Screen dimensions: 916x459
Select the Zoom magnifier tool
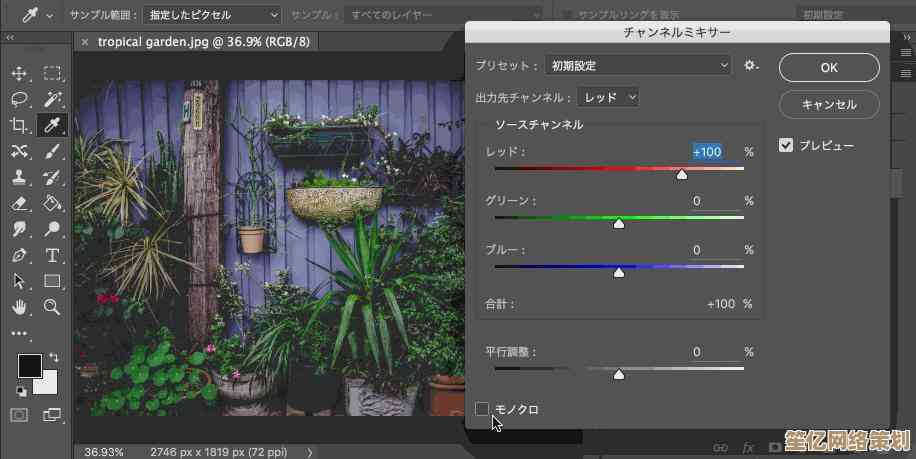pos(52,307)
